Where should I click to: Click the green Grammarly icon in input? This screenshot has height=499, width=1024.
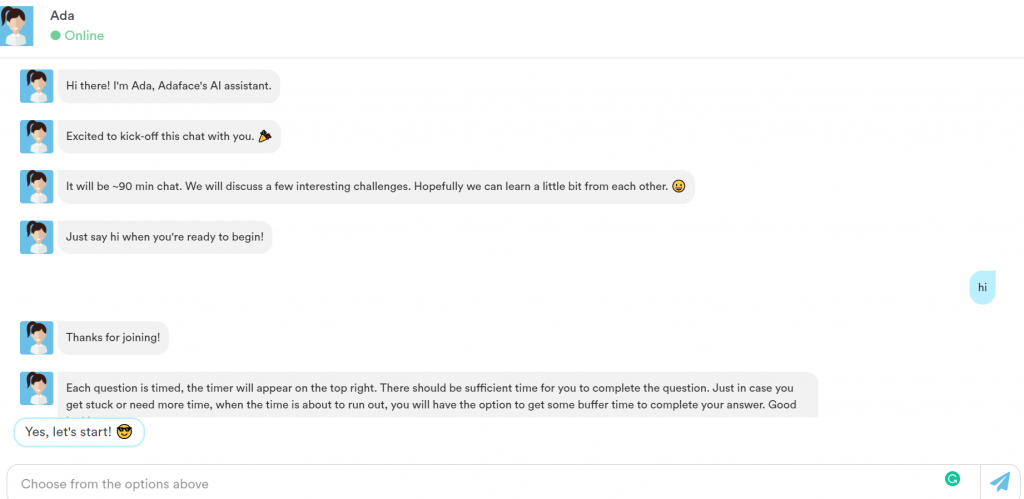[952, 479]
